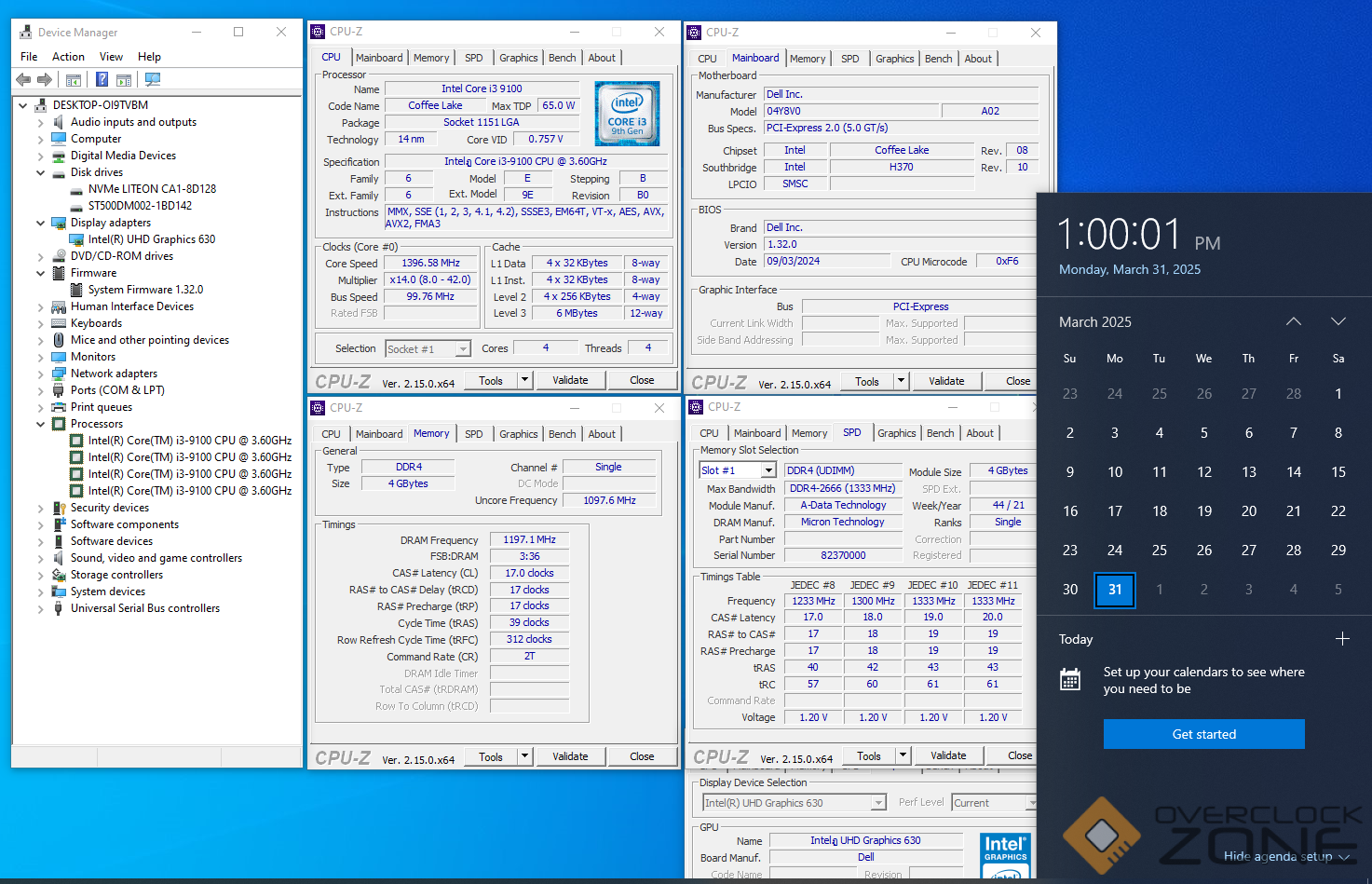Select March 15 in the calendar
Viewport: 1372px width, 884px height.
point(1338,472)
